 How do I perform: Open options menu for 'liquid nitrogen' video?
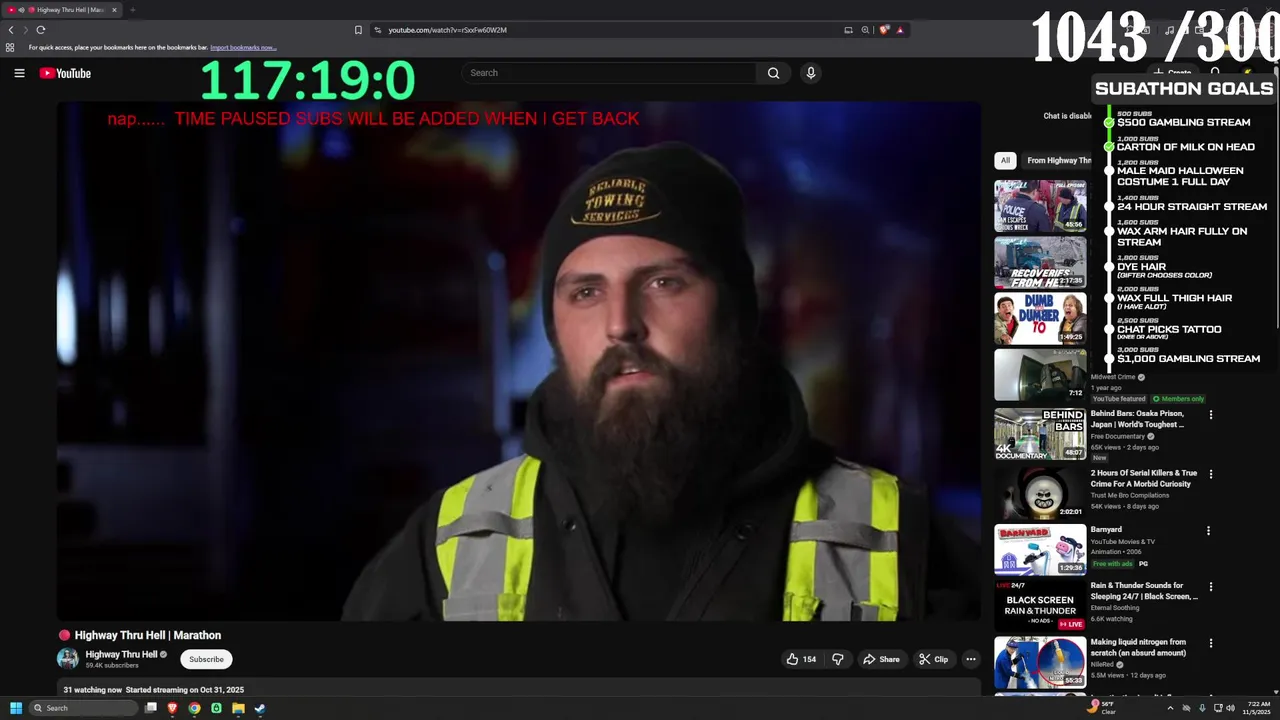(x=1211, y=644)
